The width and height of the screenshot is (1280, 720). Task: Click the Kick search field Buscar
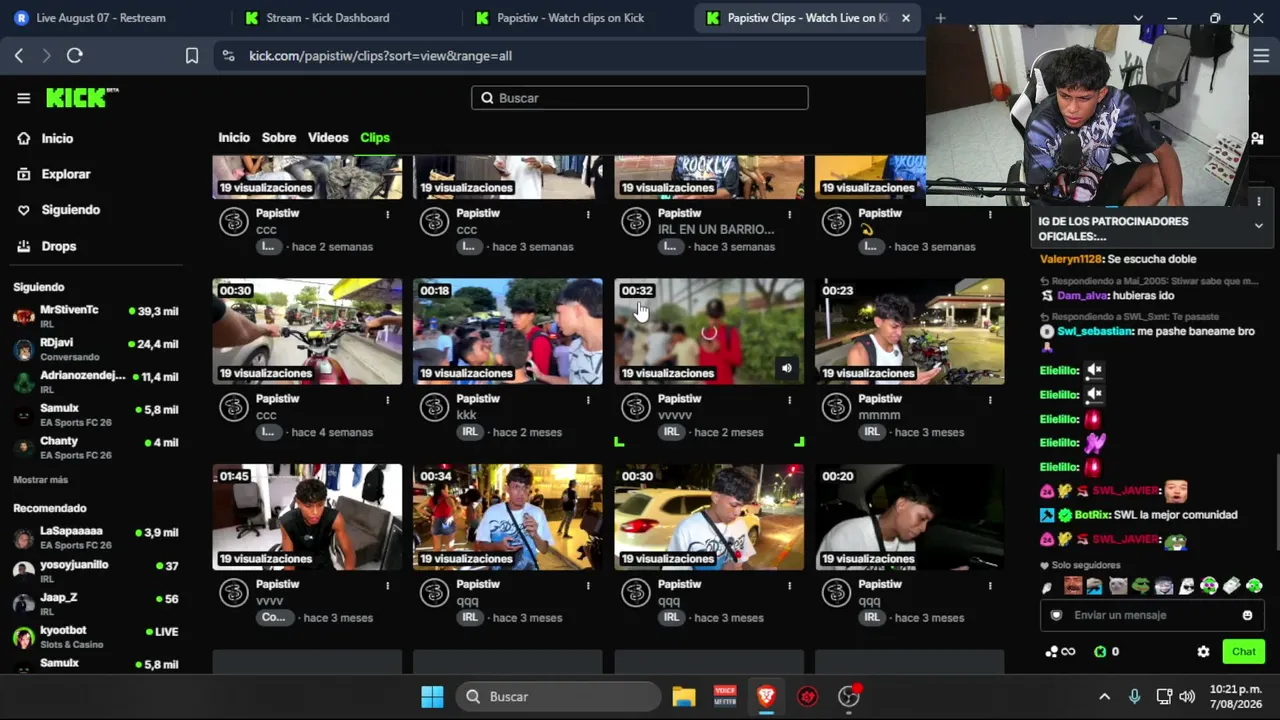tap(640, 98)
